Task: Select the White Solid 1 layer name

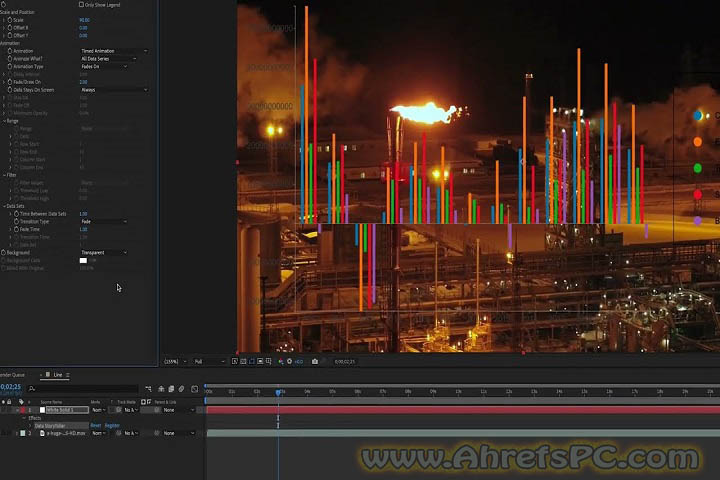Action: point(67,410)
